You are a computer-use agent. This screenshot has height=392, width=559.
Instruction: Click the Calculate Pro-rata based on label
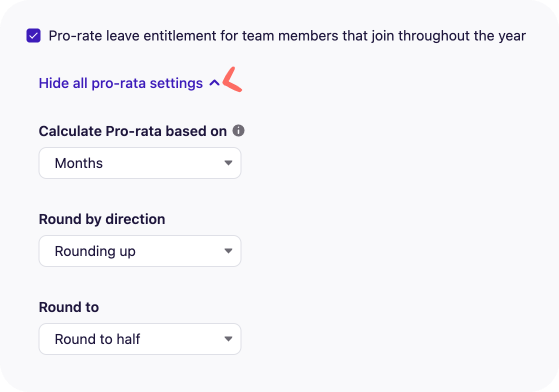(x=133, y=131)
